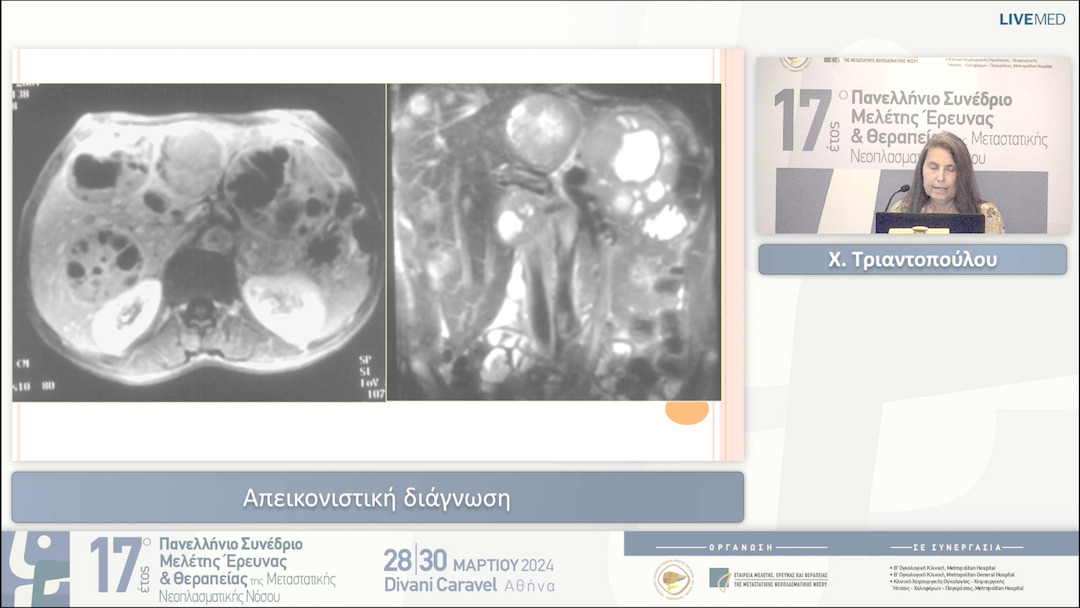Screen dimensions: 1080x608
Task: Click the conference title in bottom banner
Action: pos(240,568)
